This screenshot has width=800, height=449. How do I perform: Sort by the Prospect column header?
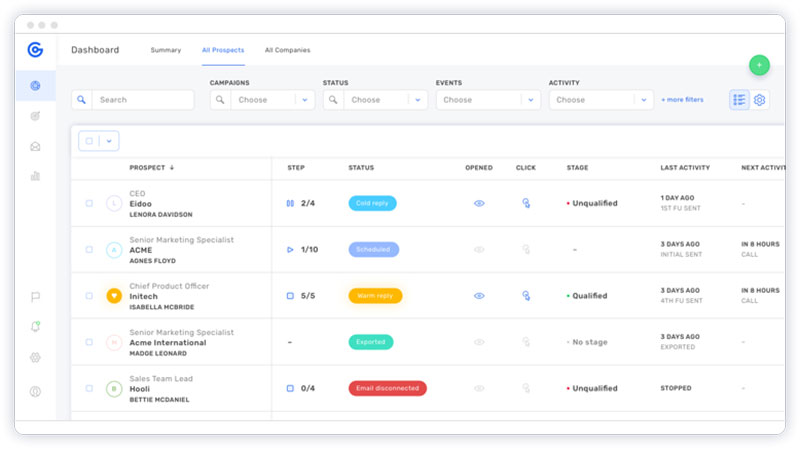[152, 167]
